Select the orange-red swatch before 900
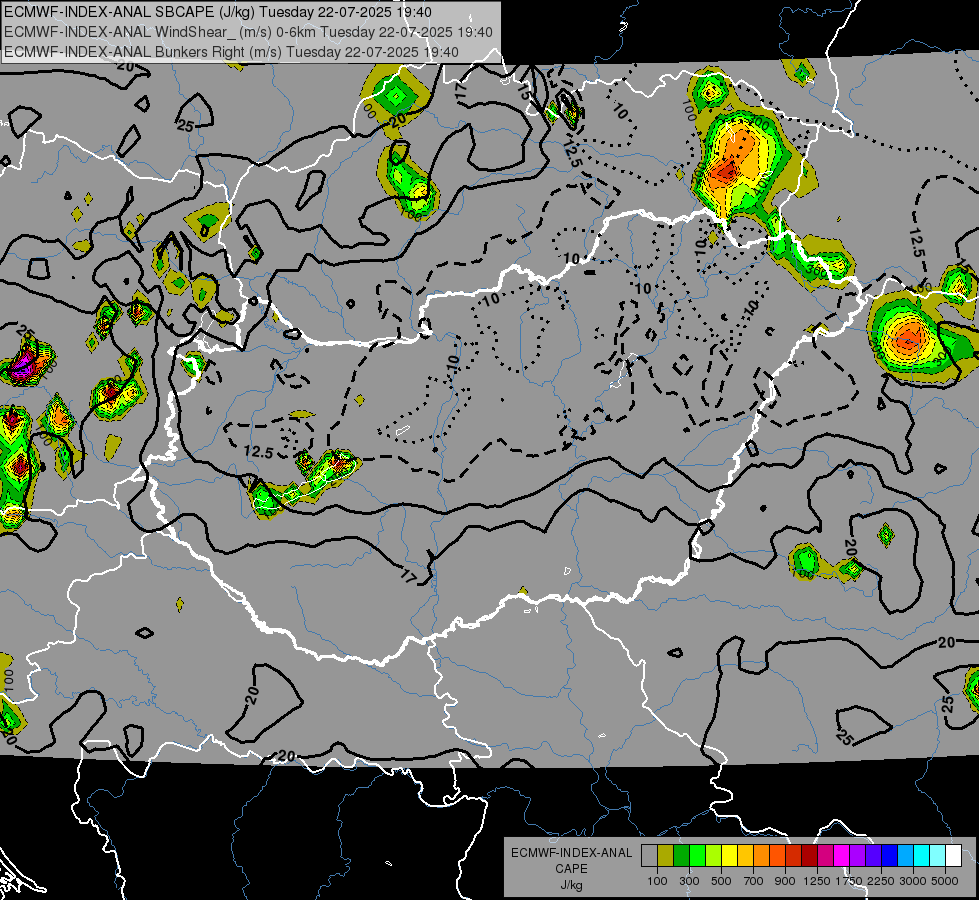 (777, 856)
